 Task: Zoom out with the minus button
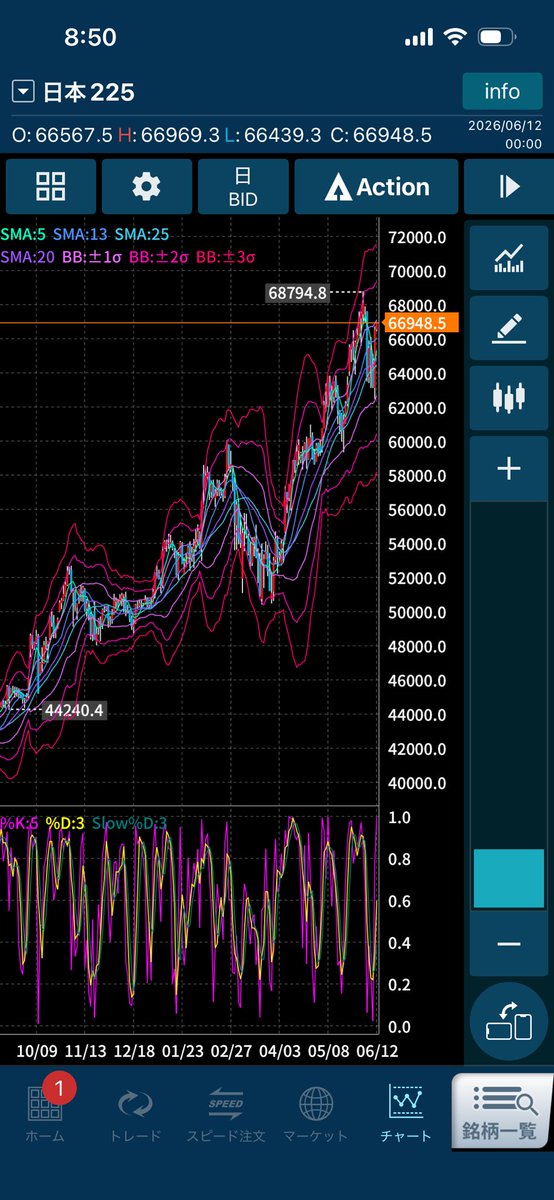509,944
